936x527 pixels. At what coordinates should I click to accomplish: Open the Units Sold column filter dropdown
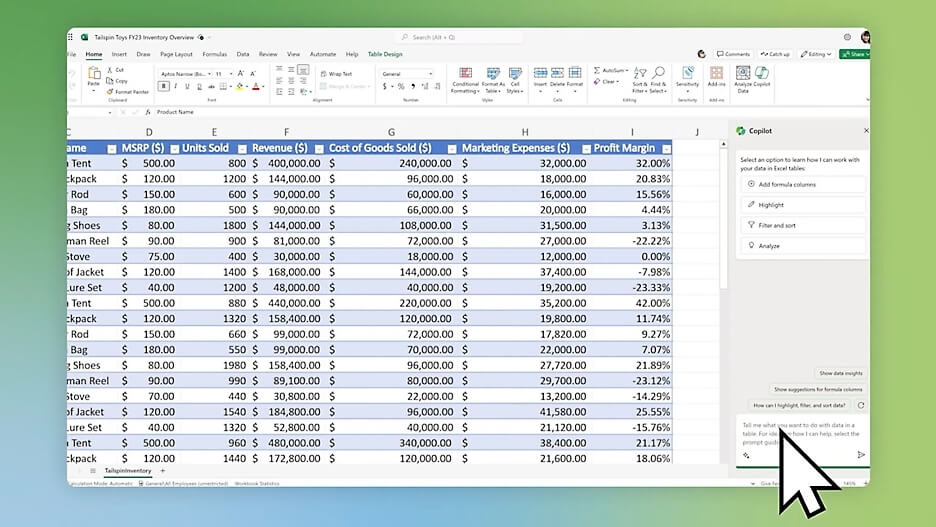pos(242,149)
